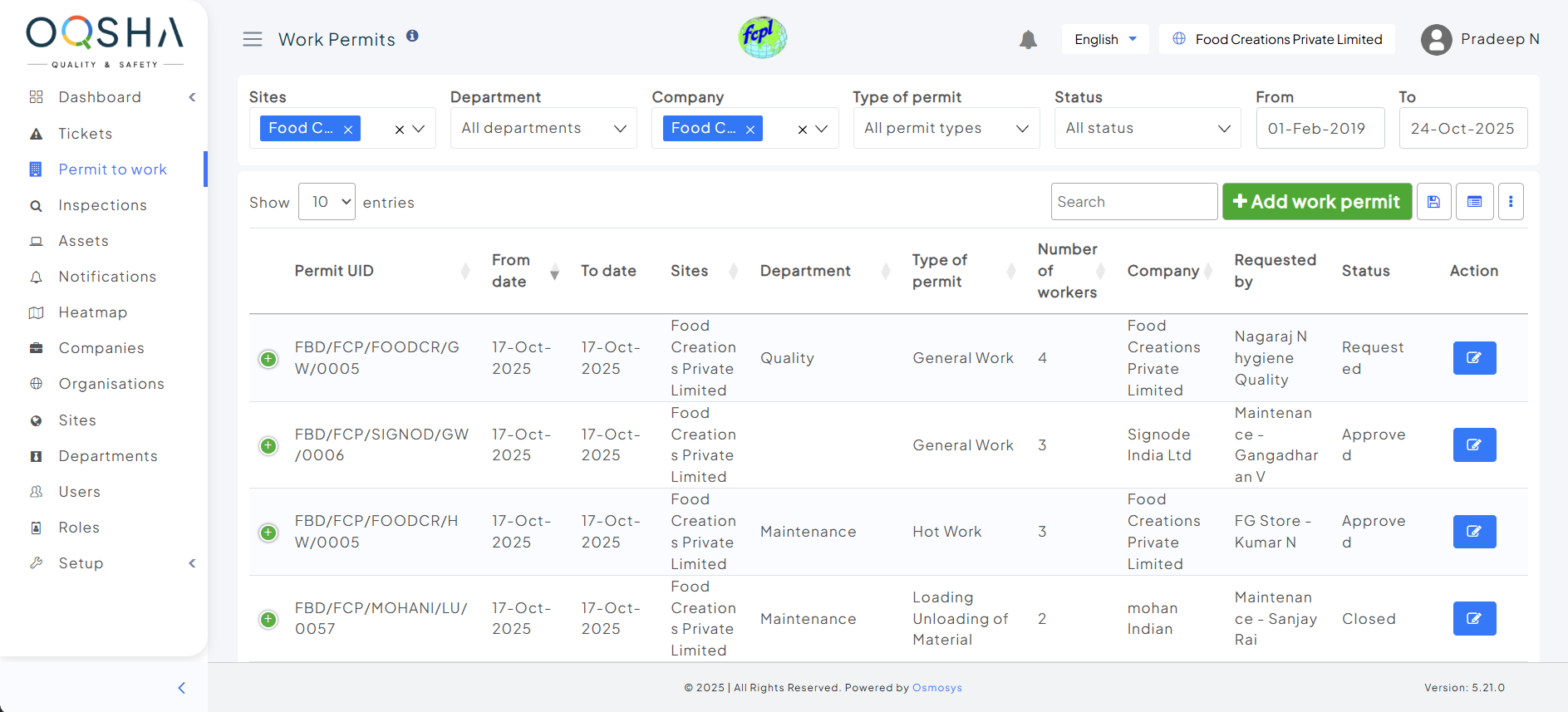Image resolution: width=1568 pixels, height=712 pixels.
Task: Open the hamburger menu icon
Action: point(253,39)
